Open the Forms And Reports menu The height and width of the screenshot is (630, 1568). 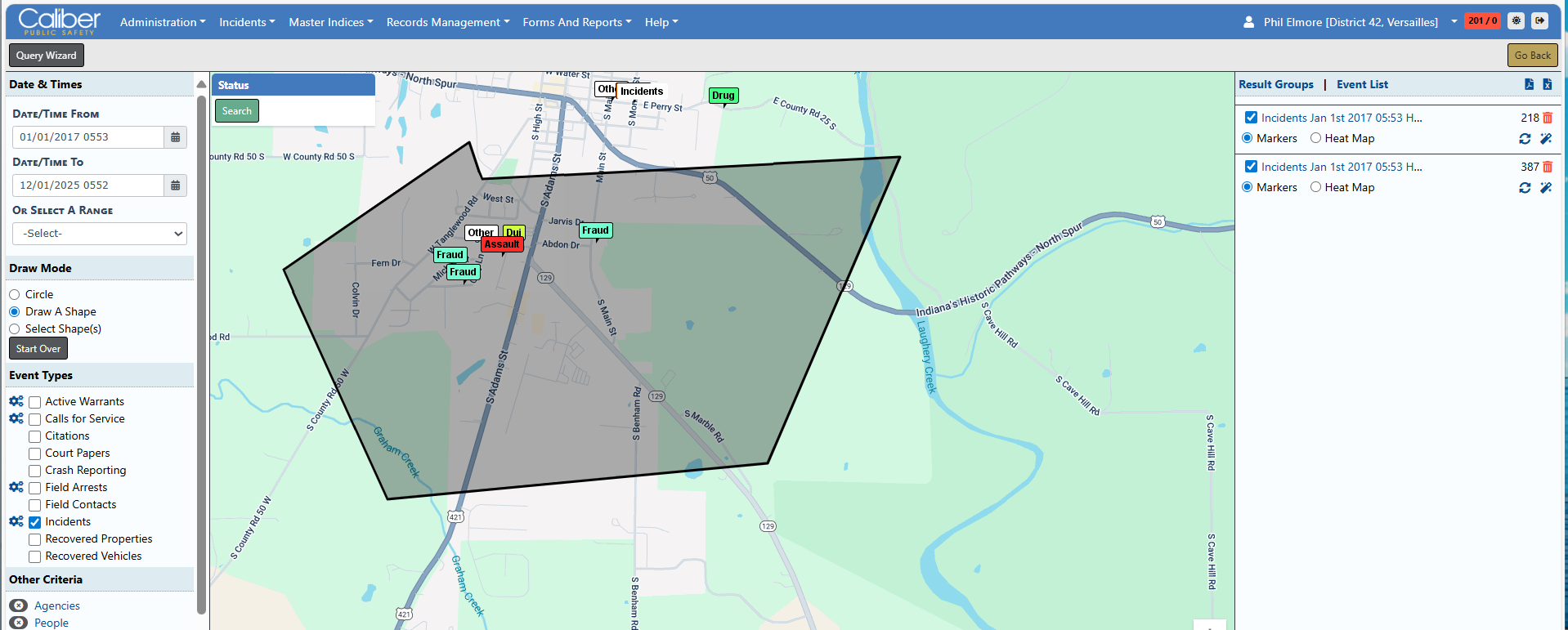576,22
